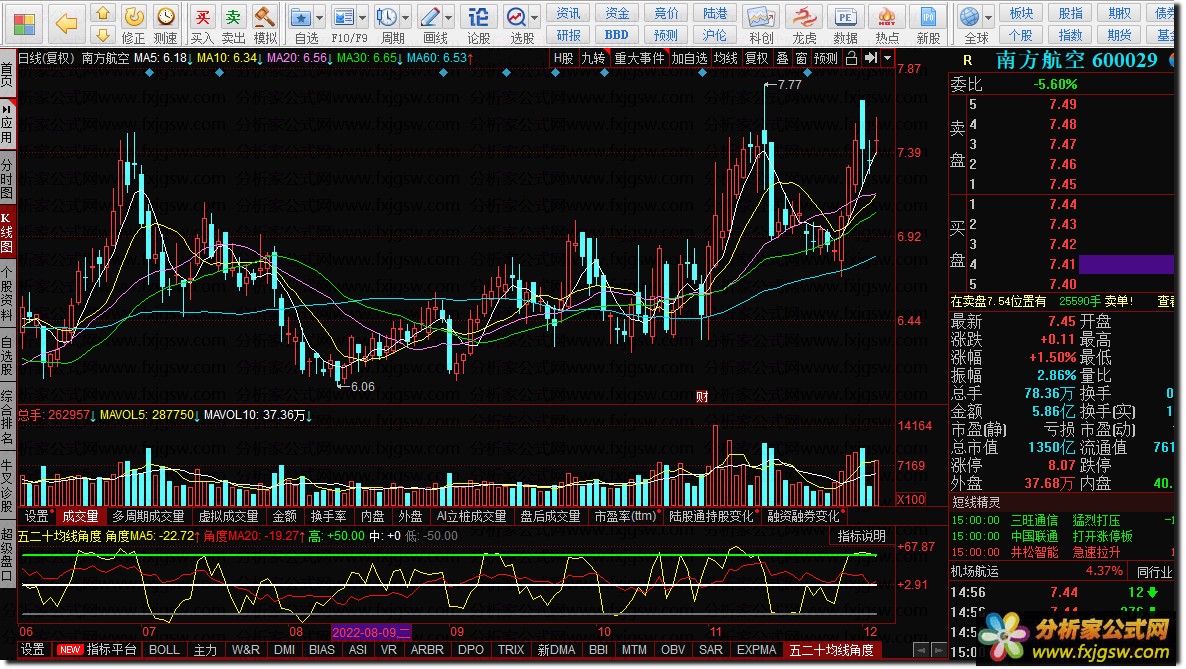This screenshot has width=1186, height=669.
Task: Click the 板块 sector button
Action: pyautogui.click(x=1021, y=13)
